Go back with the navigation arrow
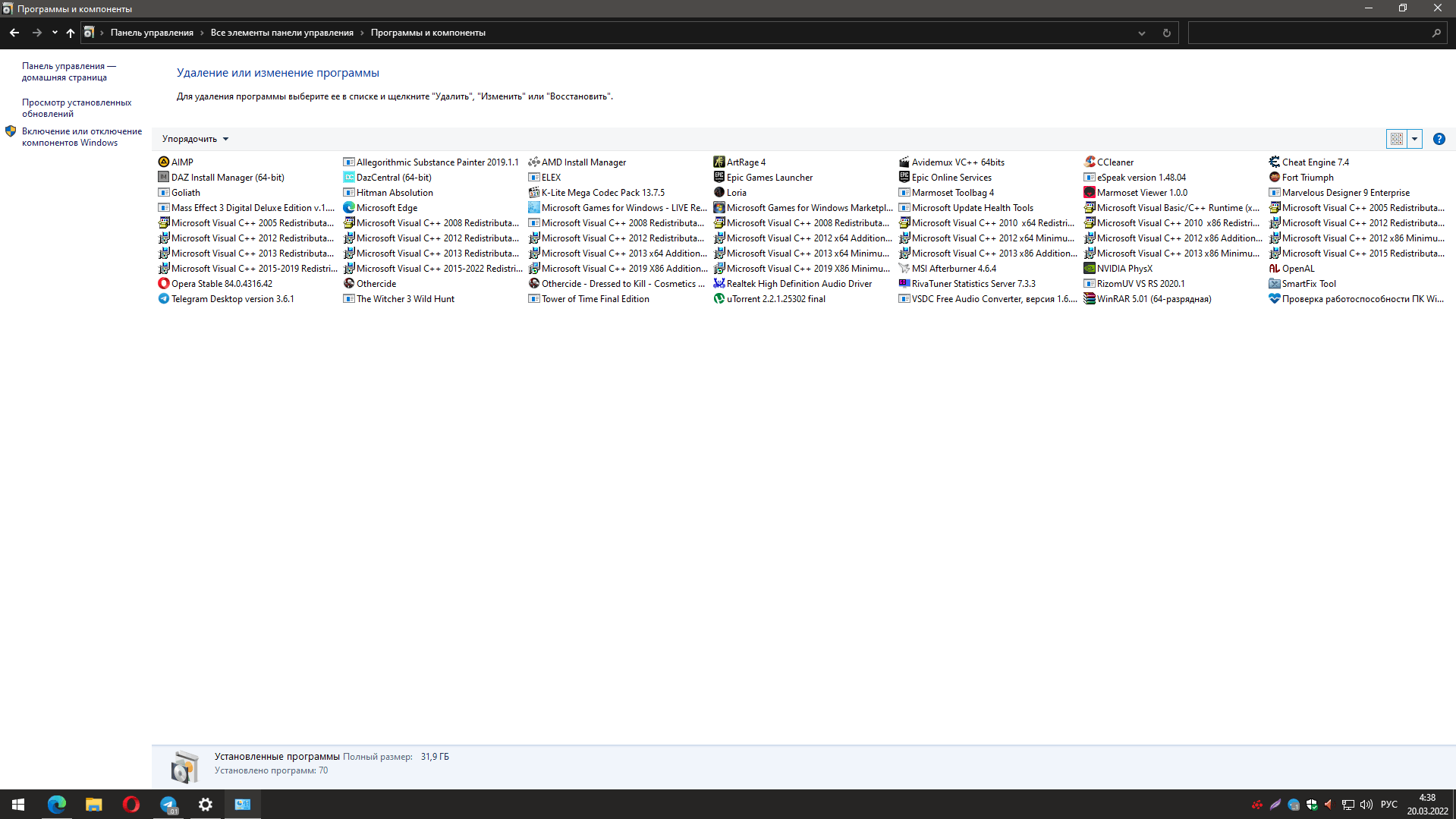The width and height of the screenshot is (1456, 819). point(14,33)
